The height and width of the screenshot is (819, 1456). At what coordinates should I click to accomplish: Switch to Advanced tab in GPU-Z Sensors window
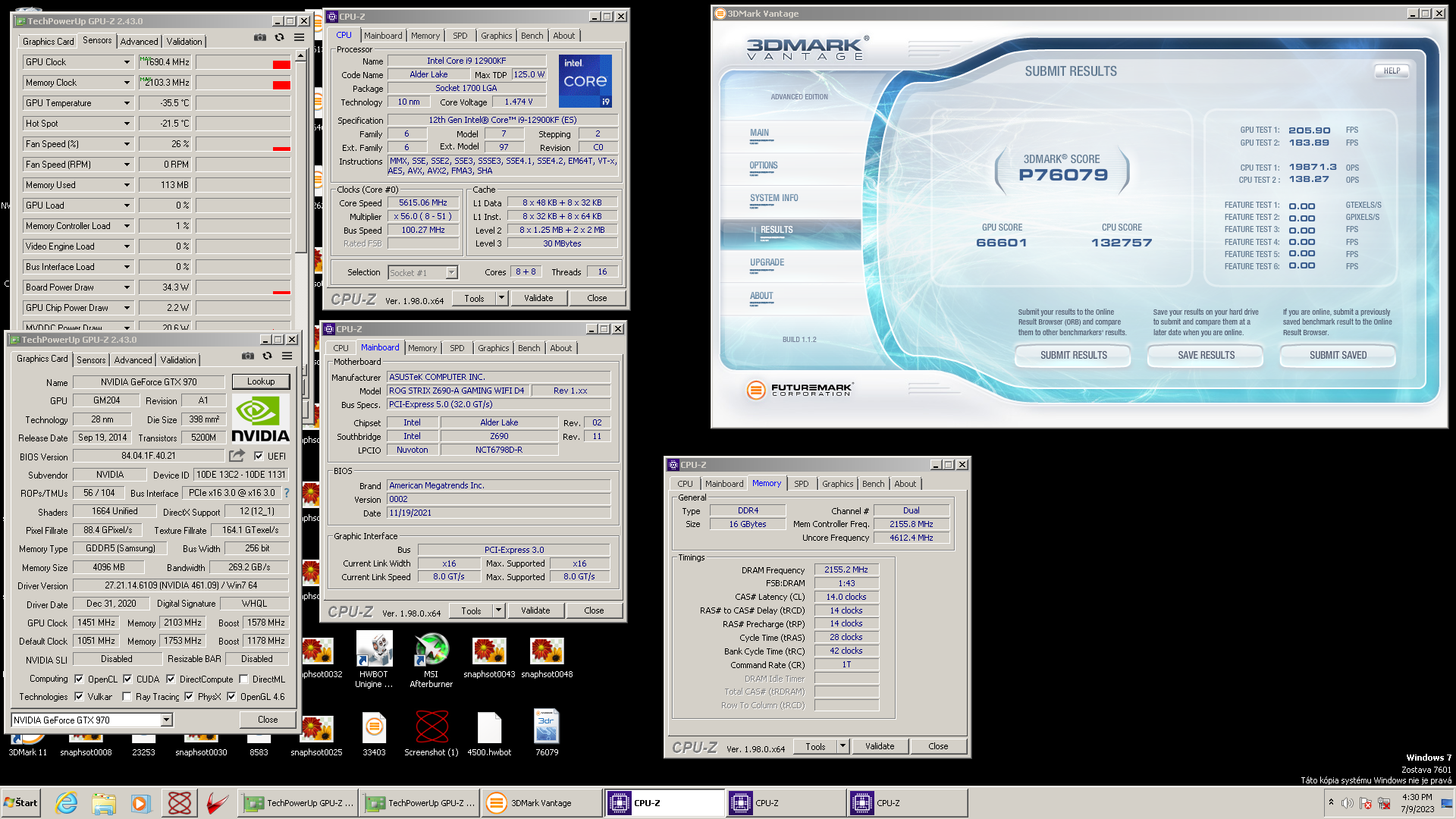click(x=139, y=42)
